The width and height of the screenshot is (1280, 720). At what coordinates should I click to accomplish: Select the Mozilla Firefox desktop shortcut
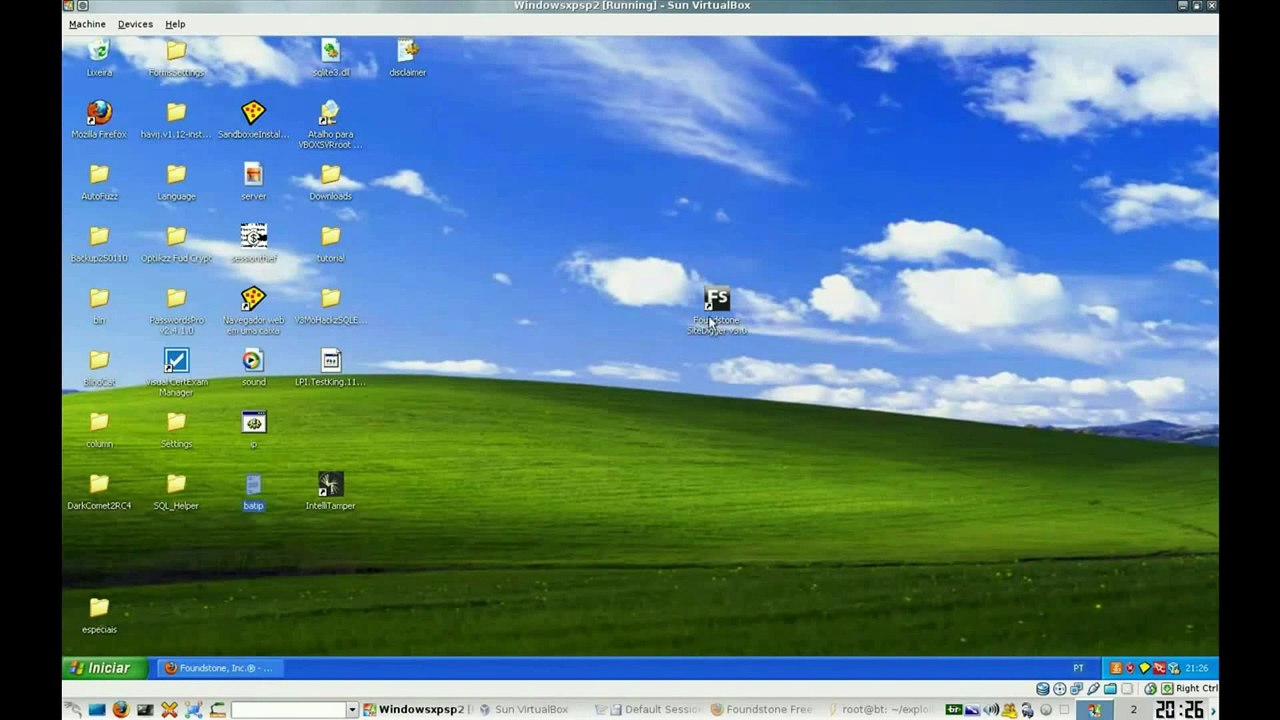[99, 119]
